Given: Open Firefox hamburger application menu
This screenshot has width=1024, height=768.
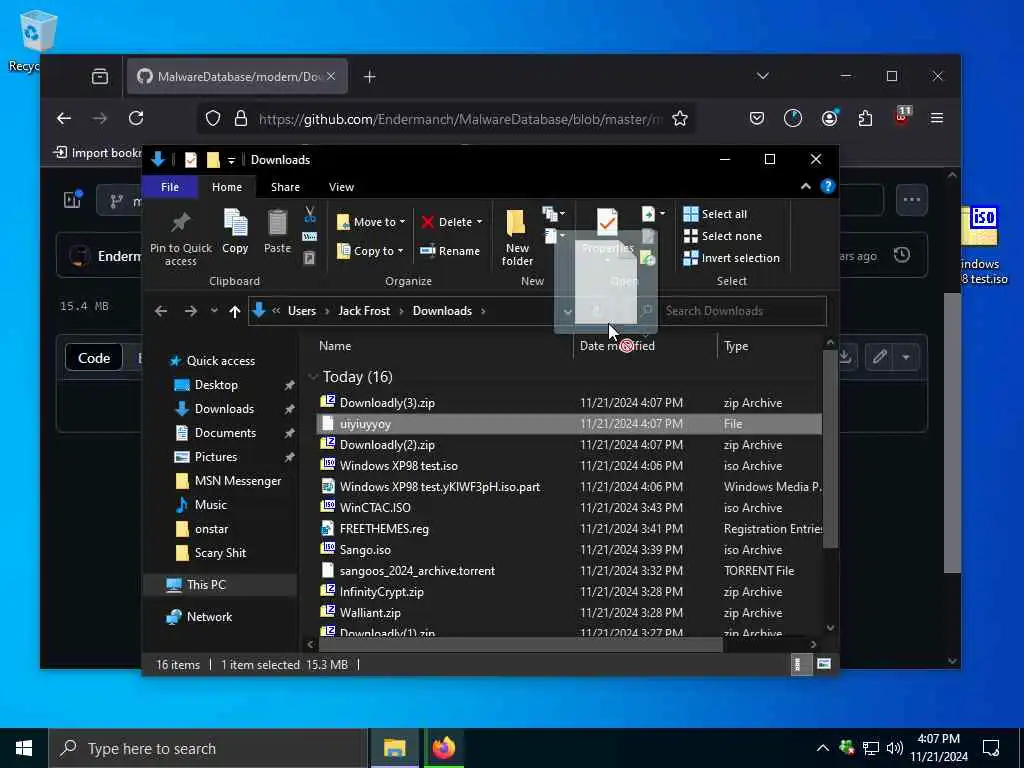Looking at the screenshot, I should click(936, 118).
